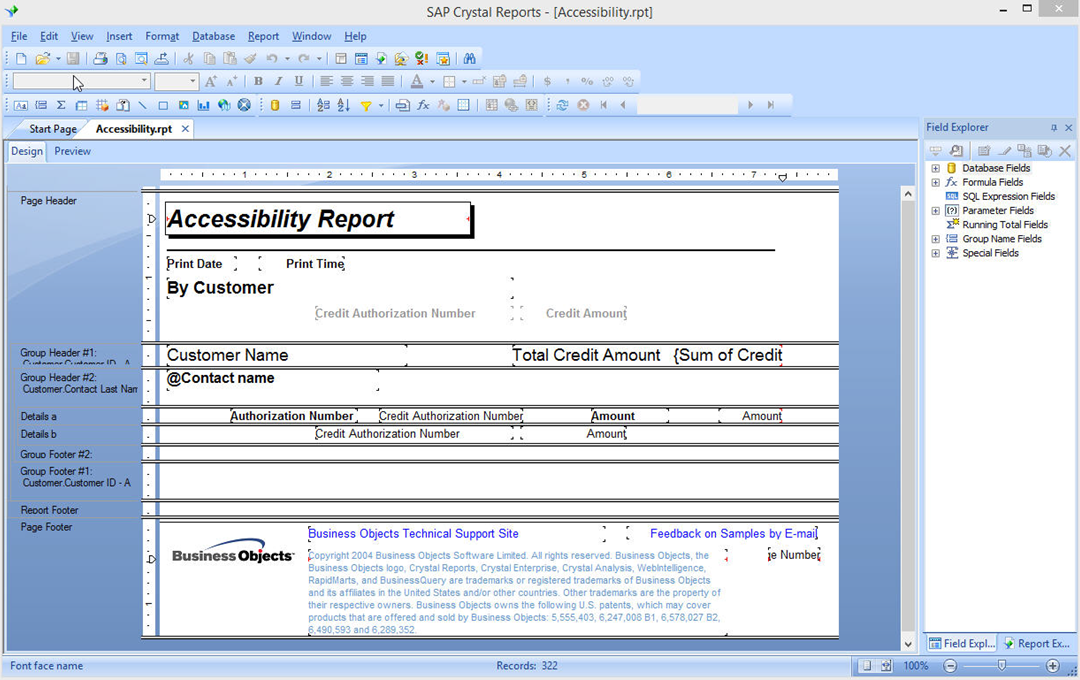Insert a text object icon
1080x680 pixels.
[x=21, y=105]
